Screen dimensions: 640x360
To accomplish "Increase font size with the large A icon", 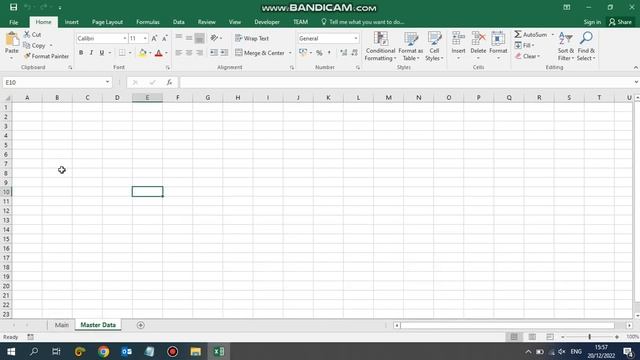I will 154,38.
